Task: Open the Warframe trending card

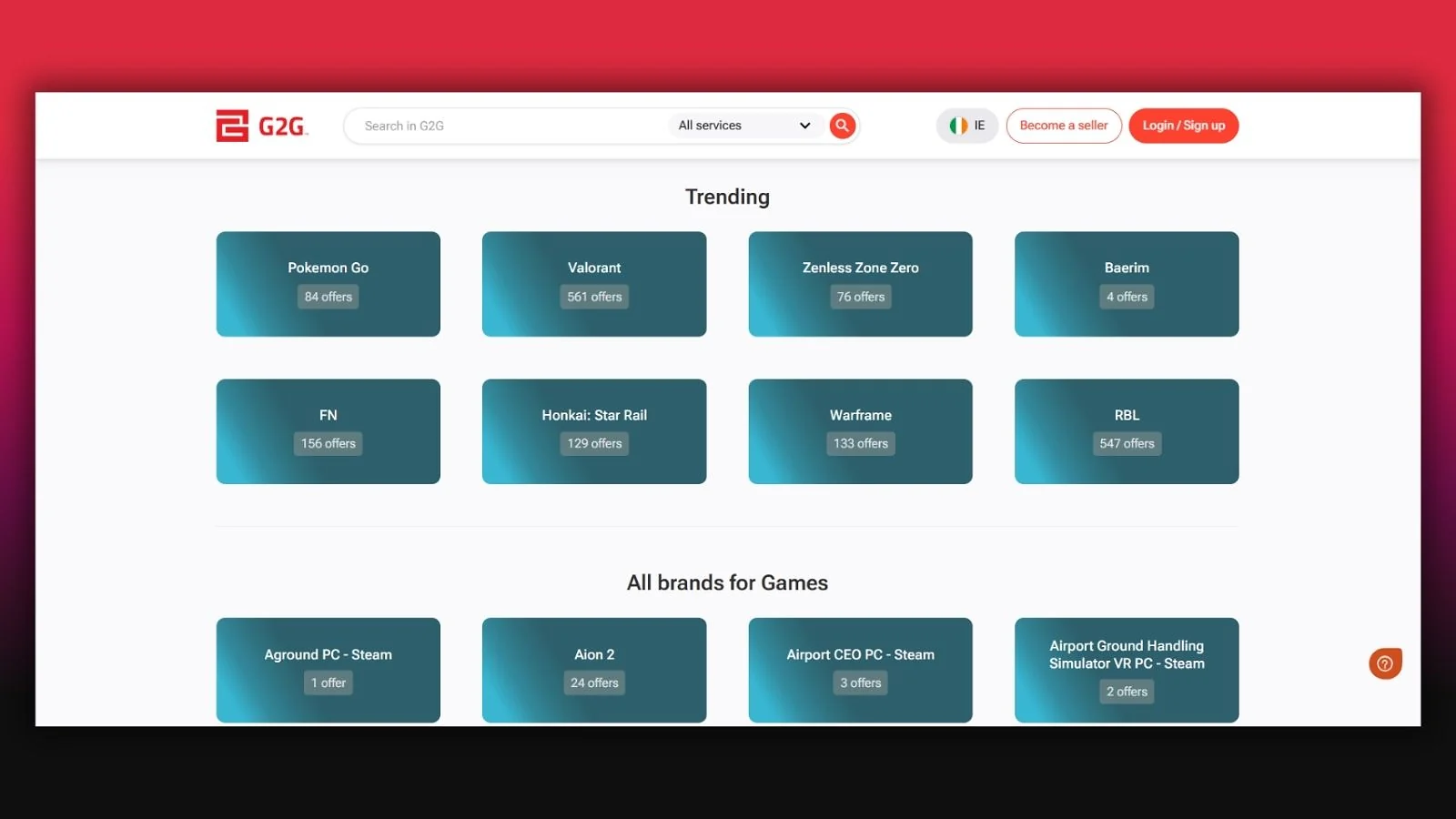Action: [861, 431]
